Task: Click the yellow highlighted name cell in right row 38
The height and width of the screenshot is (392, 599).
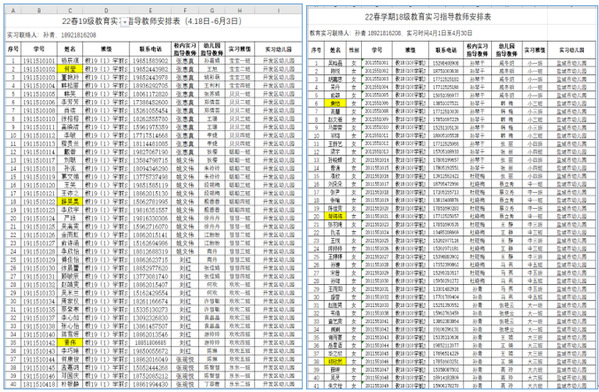Action: coord(335,361)
